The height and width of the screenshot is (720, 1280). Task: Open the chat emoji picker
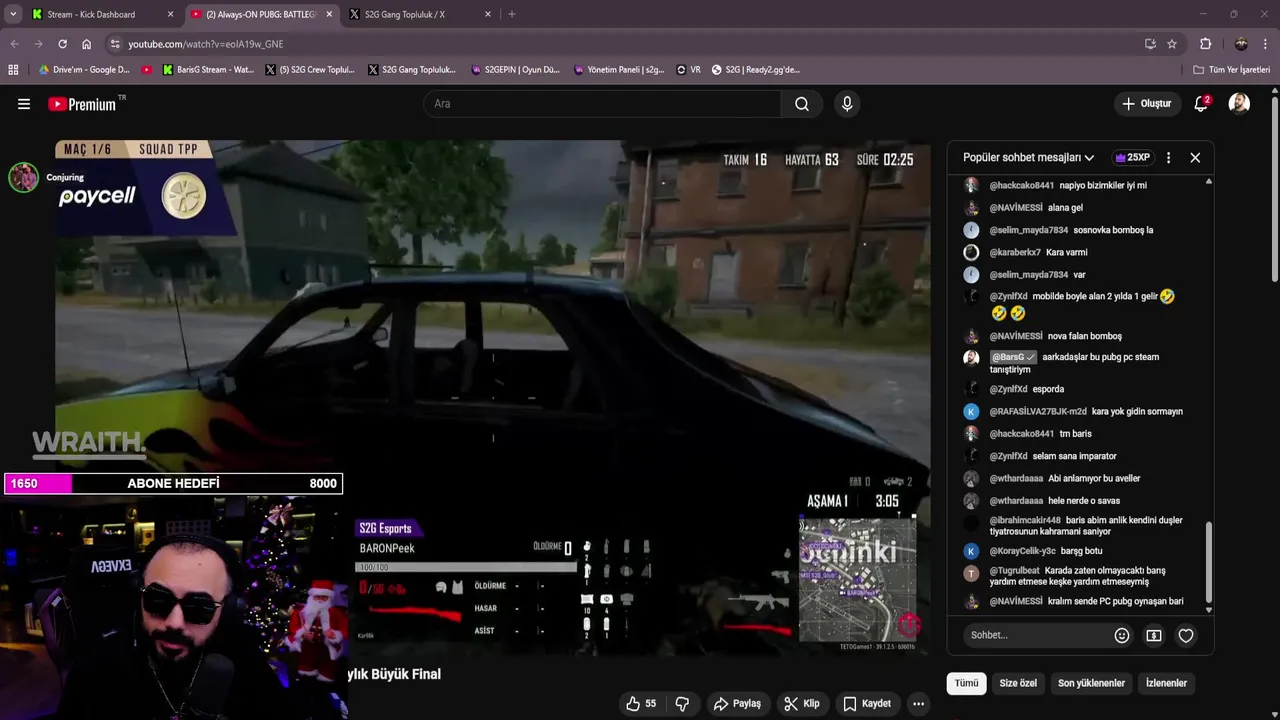coord(1122,635)
